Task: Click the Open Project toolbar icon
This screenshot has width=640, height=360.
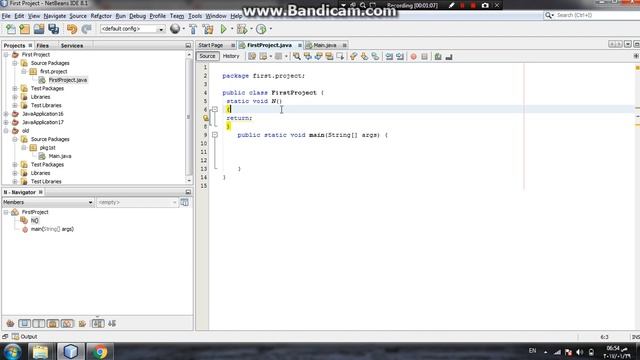Action: click(39, 29)
